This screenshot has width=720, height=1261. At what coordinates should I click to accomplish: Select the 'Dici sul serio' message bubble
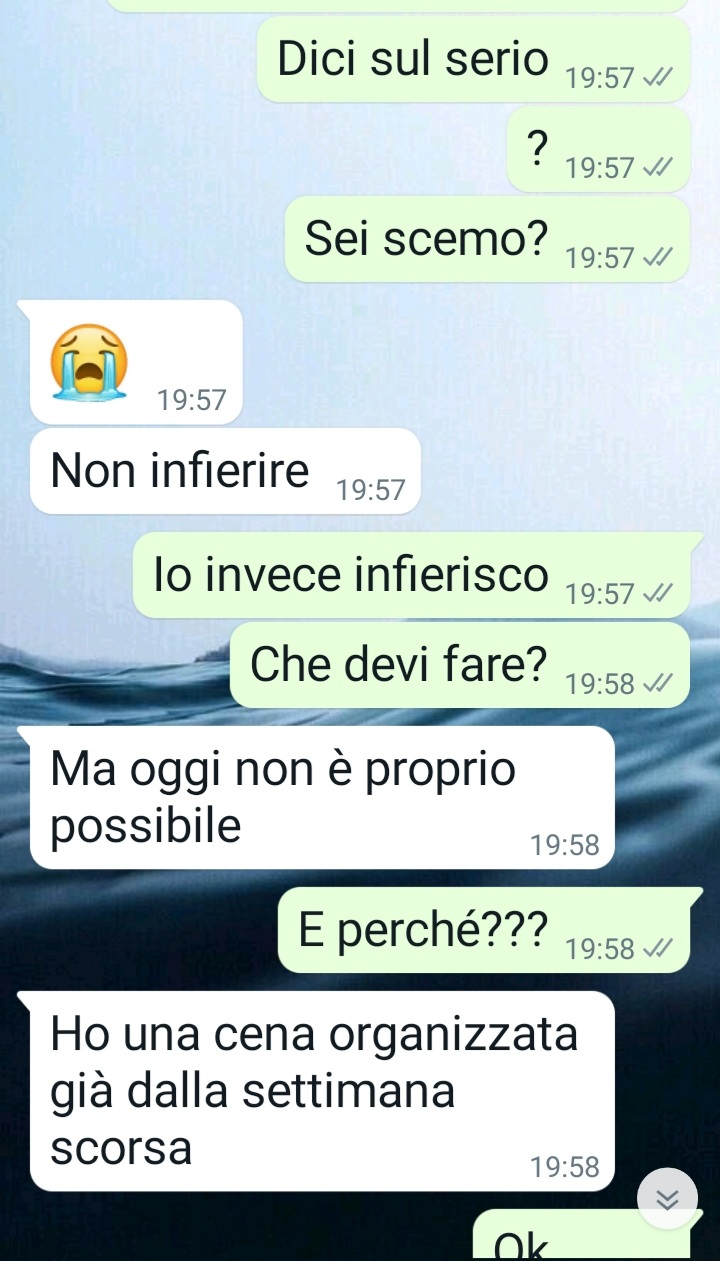(x=474, y=59)
